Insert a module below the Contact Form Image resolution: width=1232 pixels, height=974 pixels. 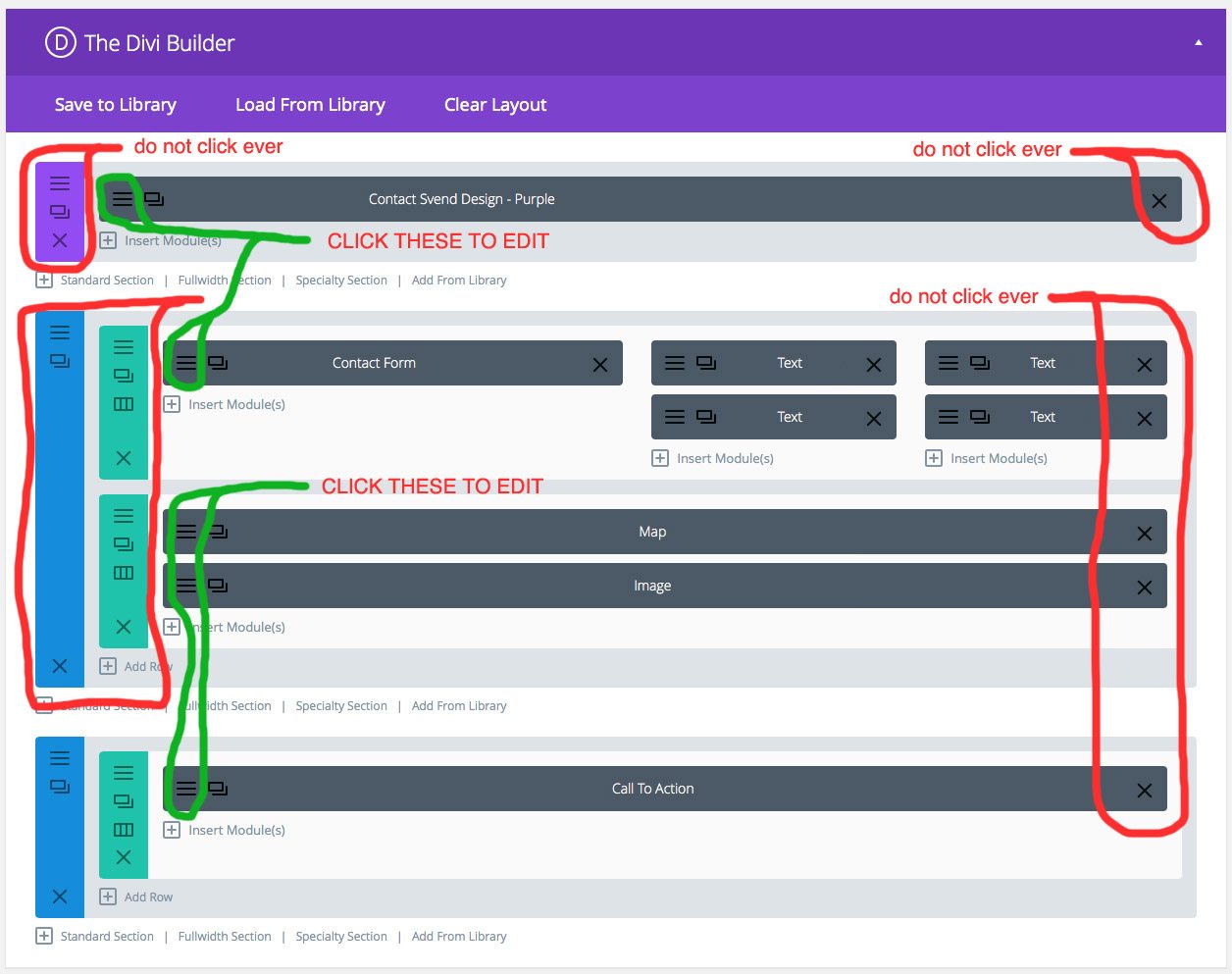pyautogui.click(x=225, y=404)
